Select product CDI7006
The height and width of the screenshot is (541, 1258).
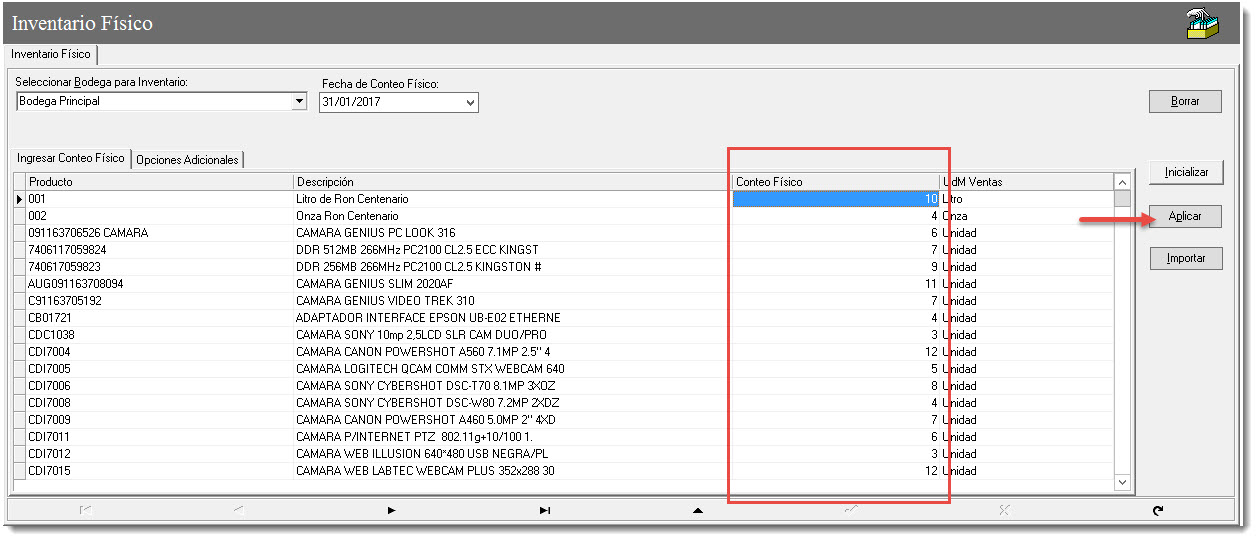[49, 386]
